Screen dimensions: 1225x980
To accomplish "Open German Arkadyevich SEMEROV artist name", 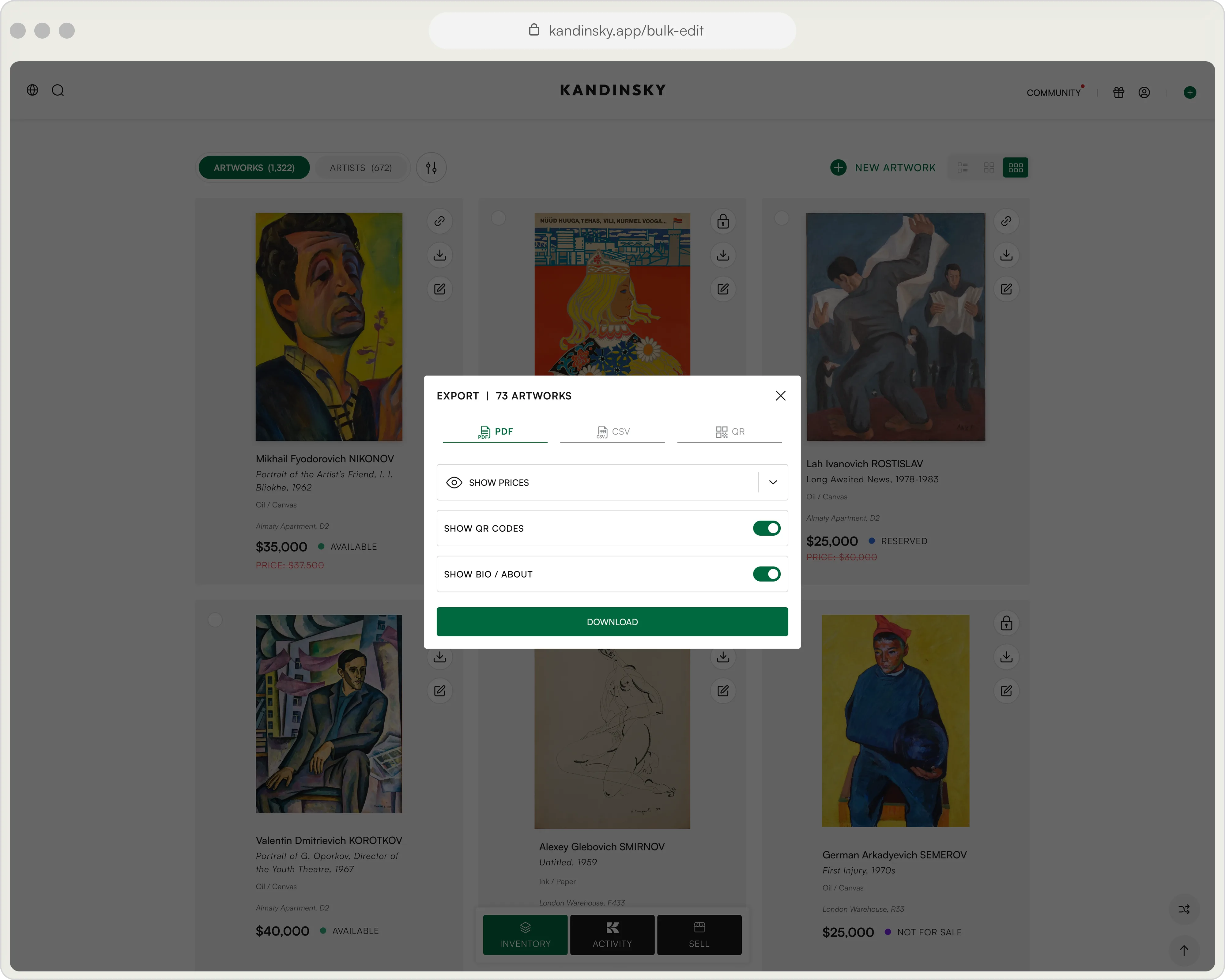I will click(894, 855).
